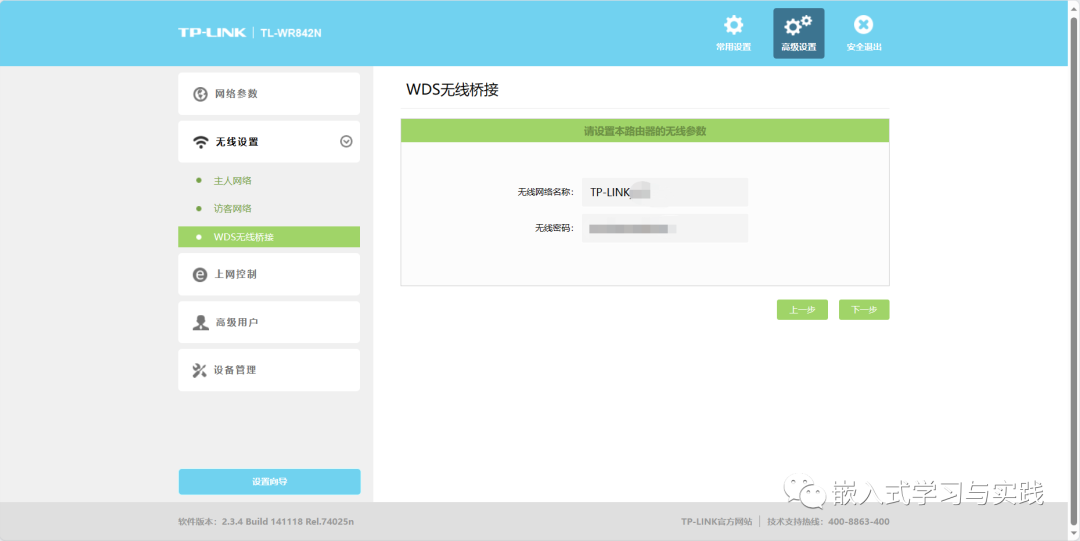Click the TP-LINK logo
The image size is (1080, 541).
[212, 32]
